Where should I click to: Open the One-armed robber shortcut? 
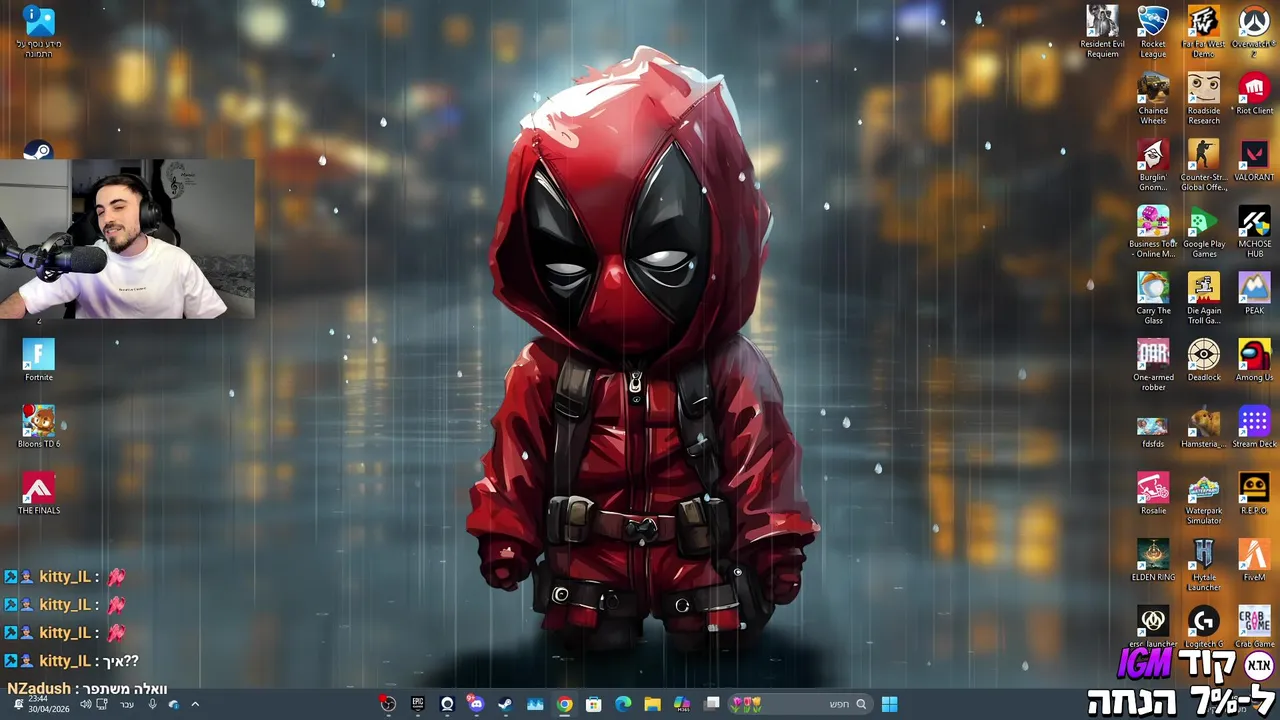coord(1153,365)
